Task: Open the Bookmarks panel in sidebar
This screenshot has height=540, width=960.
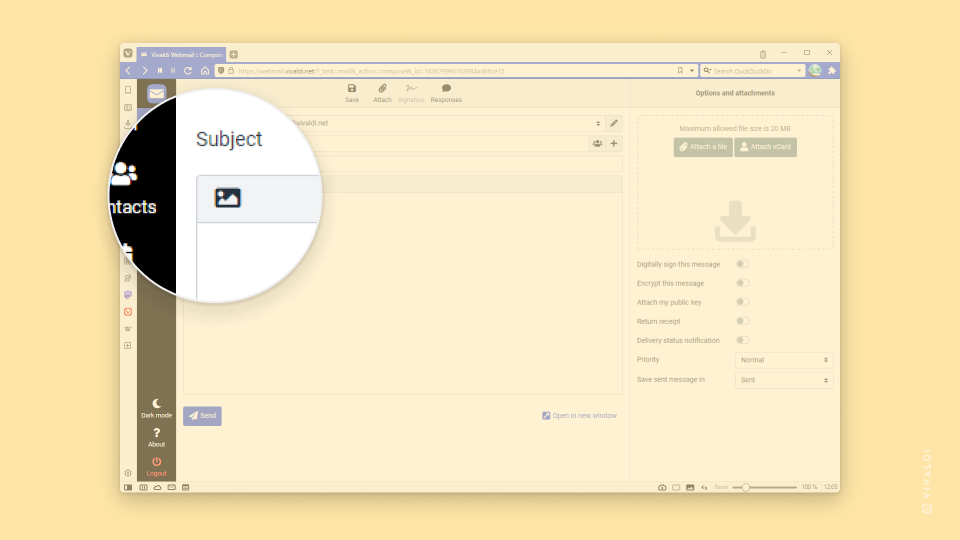Action: 128,90
